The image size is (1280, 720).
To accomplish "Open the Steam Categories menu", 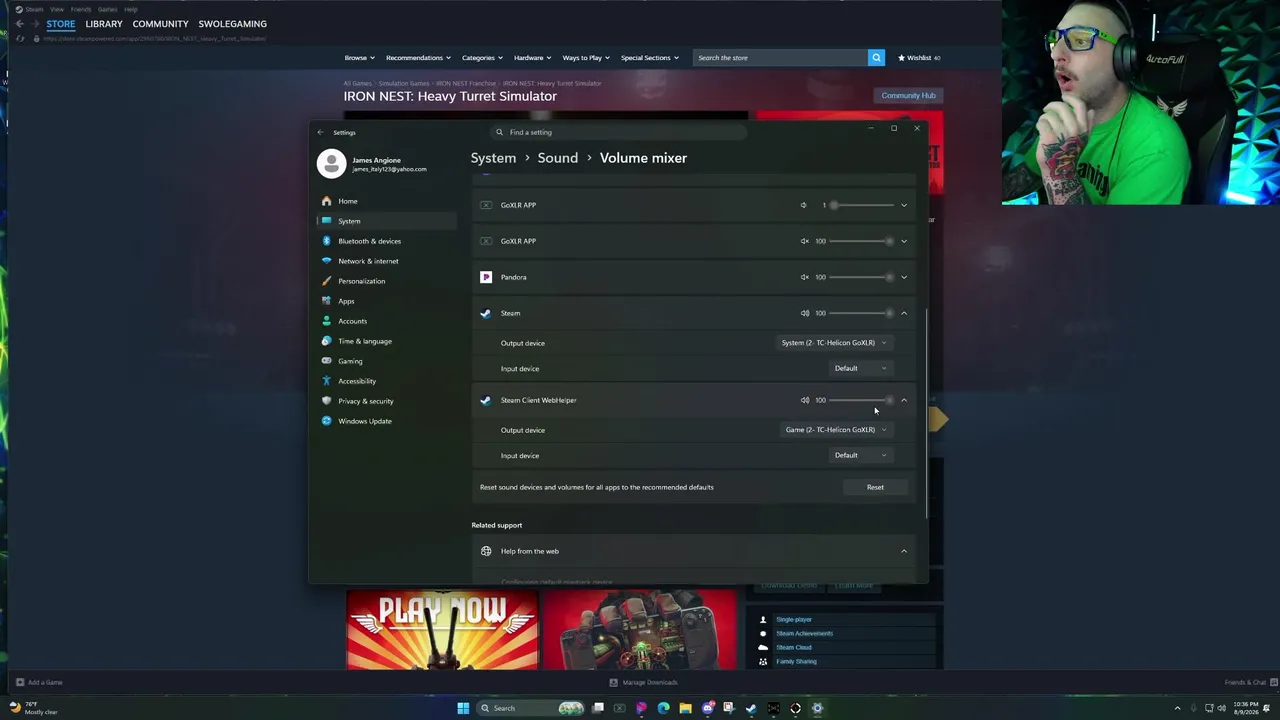I will pos(482,58).
